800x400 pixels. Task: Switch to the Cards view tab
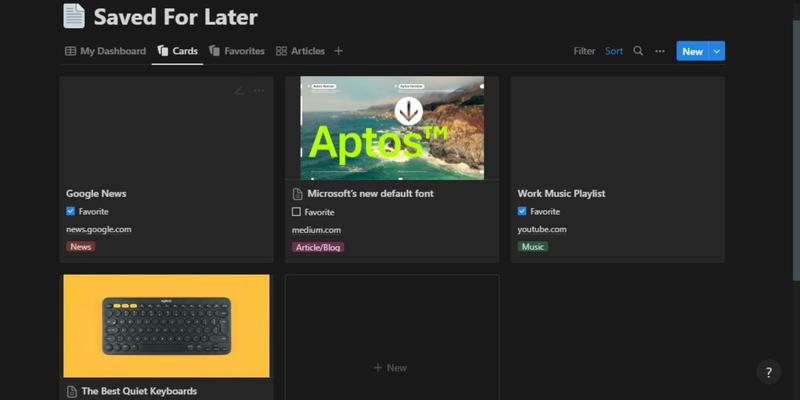coord(178,51)
